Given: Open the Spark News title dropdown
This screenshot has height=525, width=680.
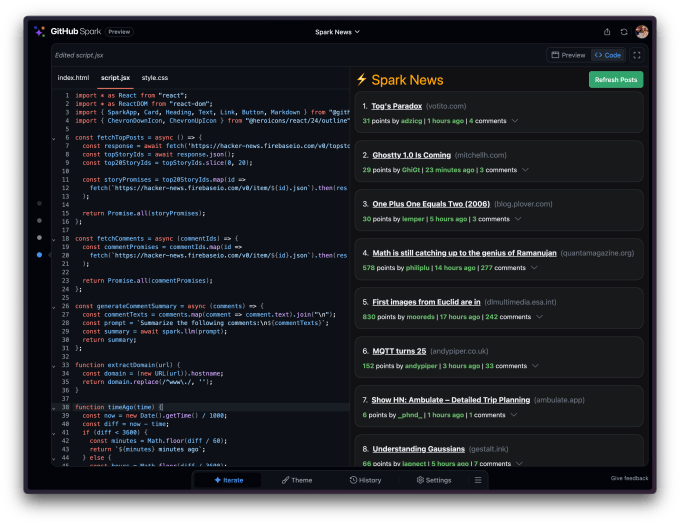Looking at the screenshot, I should coord(337,32).
